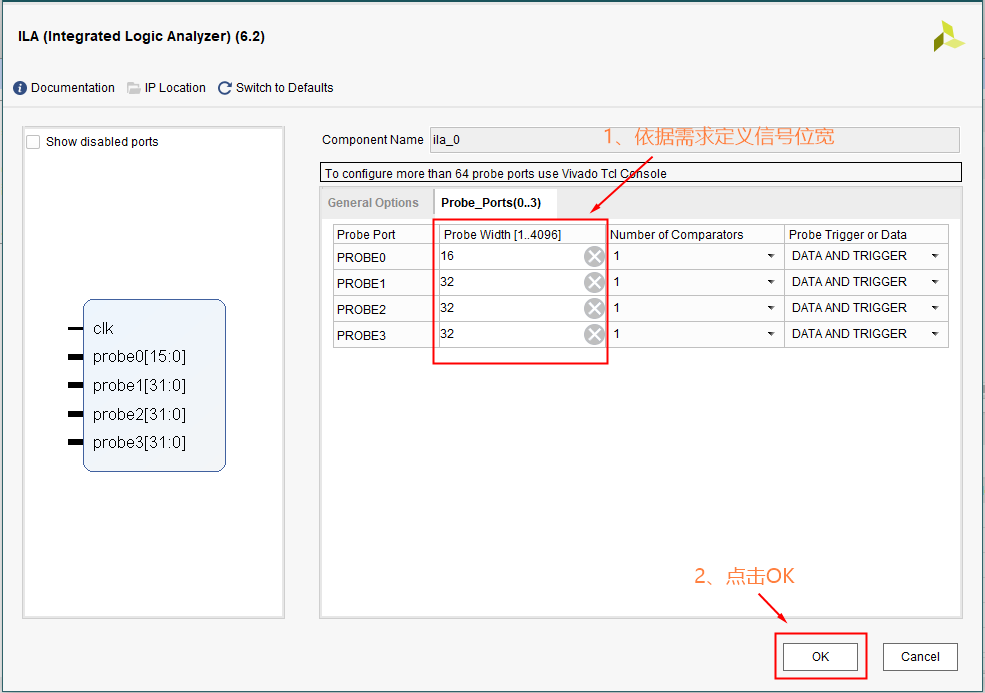The image size is (985, 693).
Task: Click the probe3[31:0] port in diagram
Action: point(139,443)
